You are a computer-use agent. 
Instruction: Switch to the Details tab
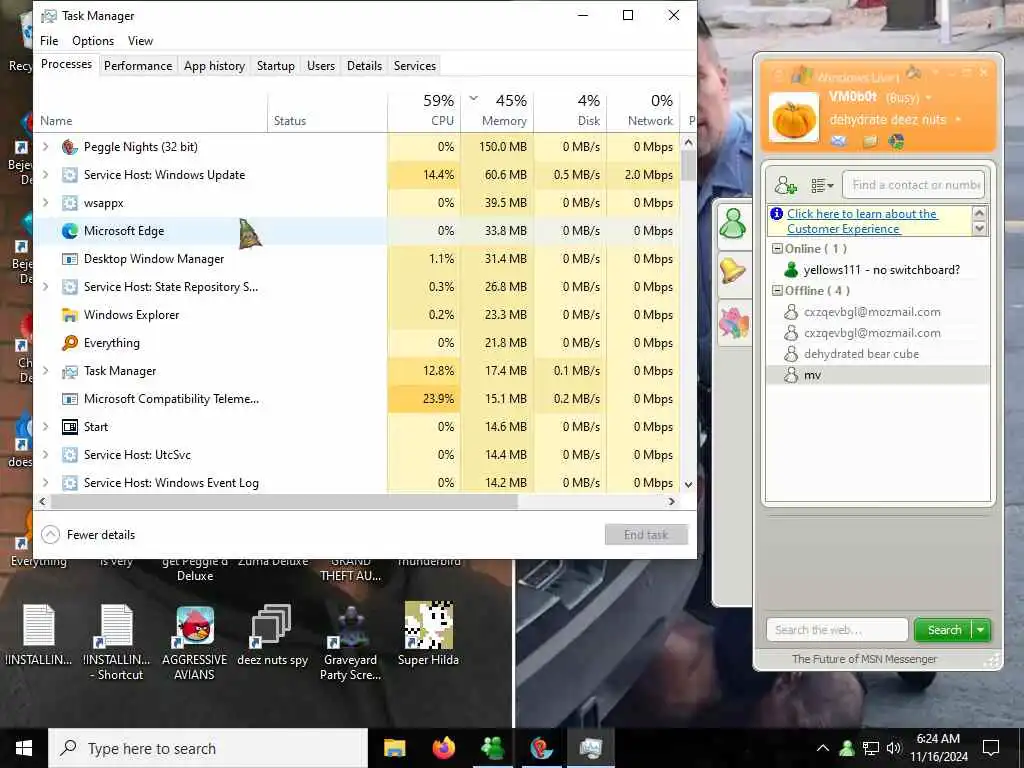364,66
